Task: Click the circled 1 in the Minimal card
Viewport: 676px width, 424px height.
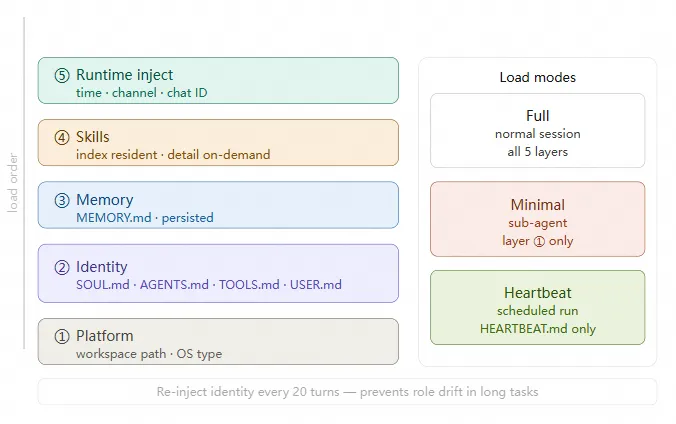Action: pos(539,241)
